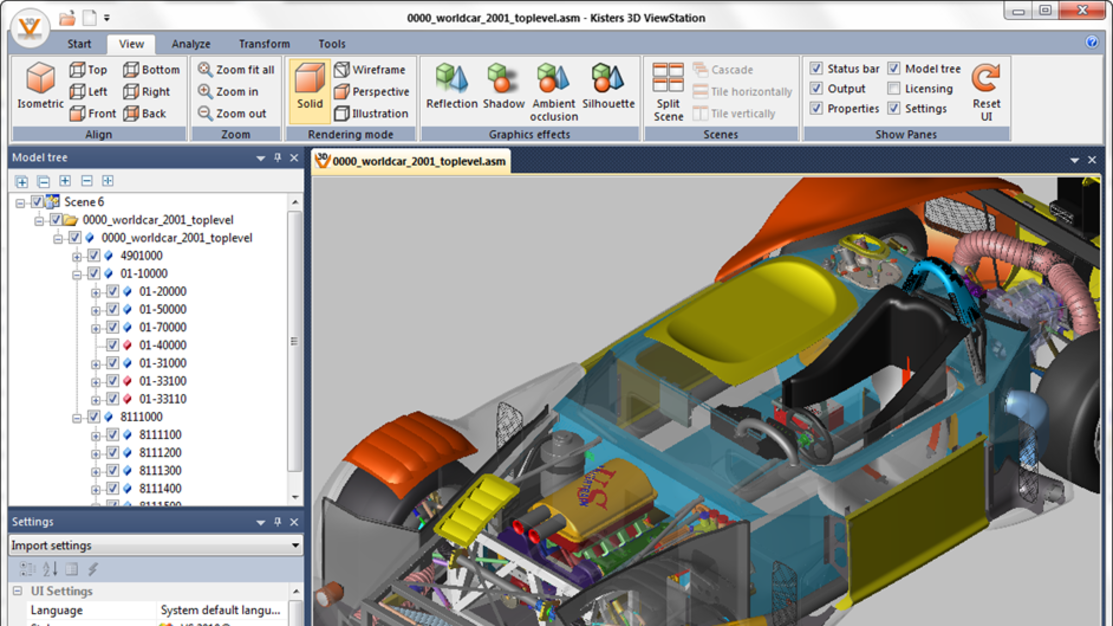Expand the 8111100 tree node
The height and width of the screenshot is (626, 1113).
[96, 436]
